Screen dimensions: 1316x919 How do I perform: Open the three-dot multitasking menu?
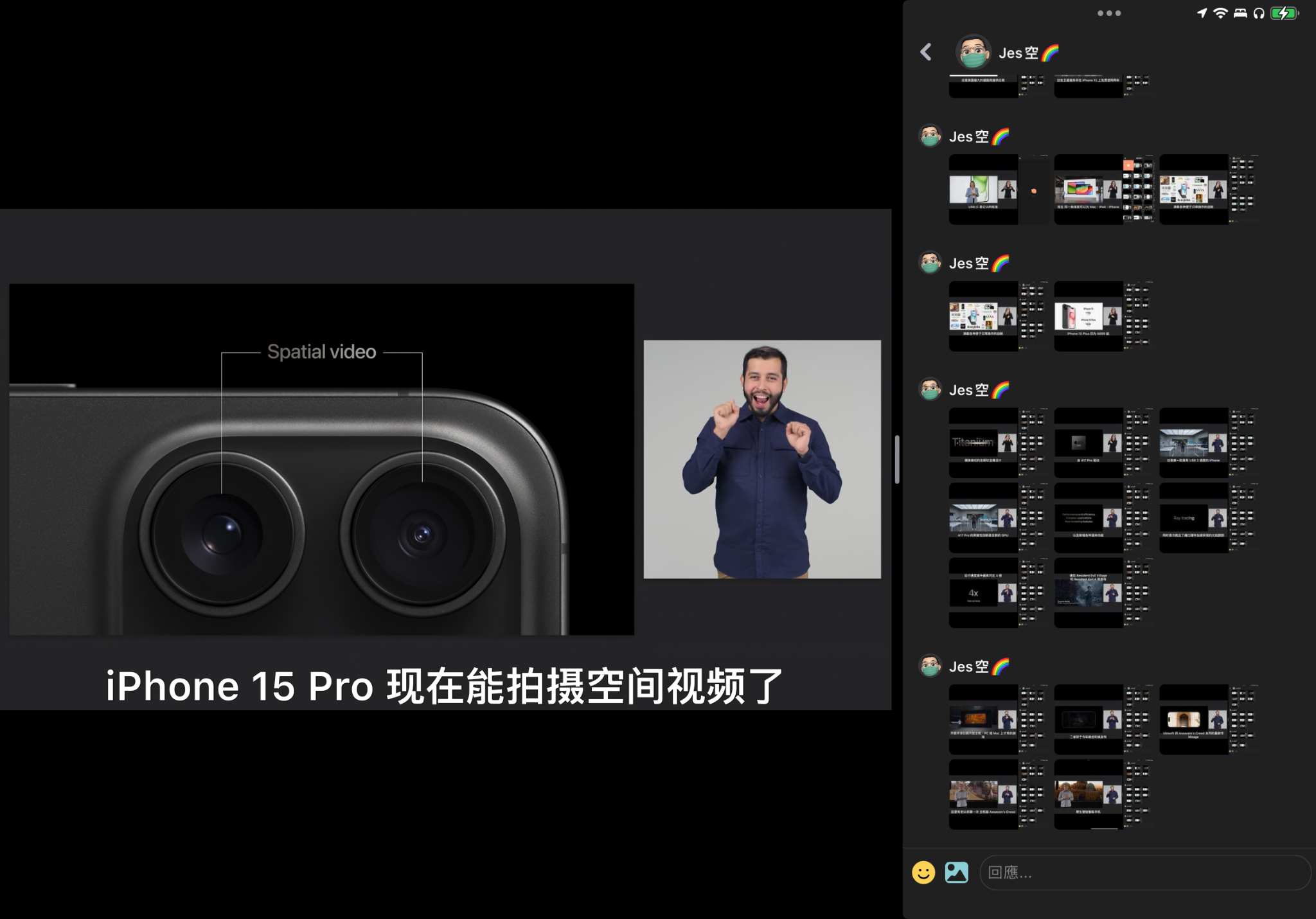tap(1109, 13)
